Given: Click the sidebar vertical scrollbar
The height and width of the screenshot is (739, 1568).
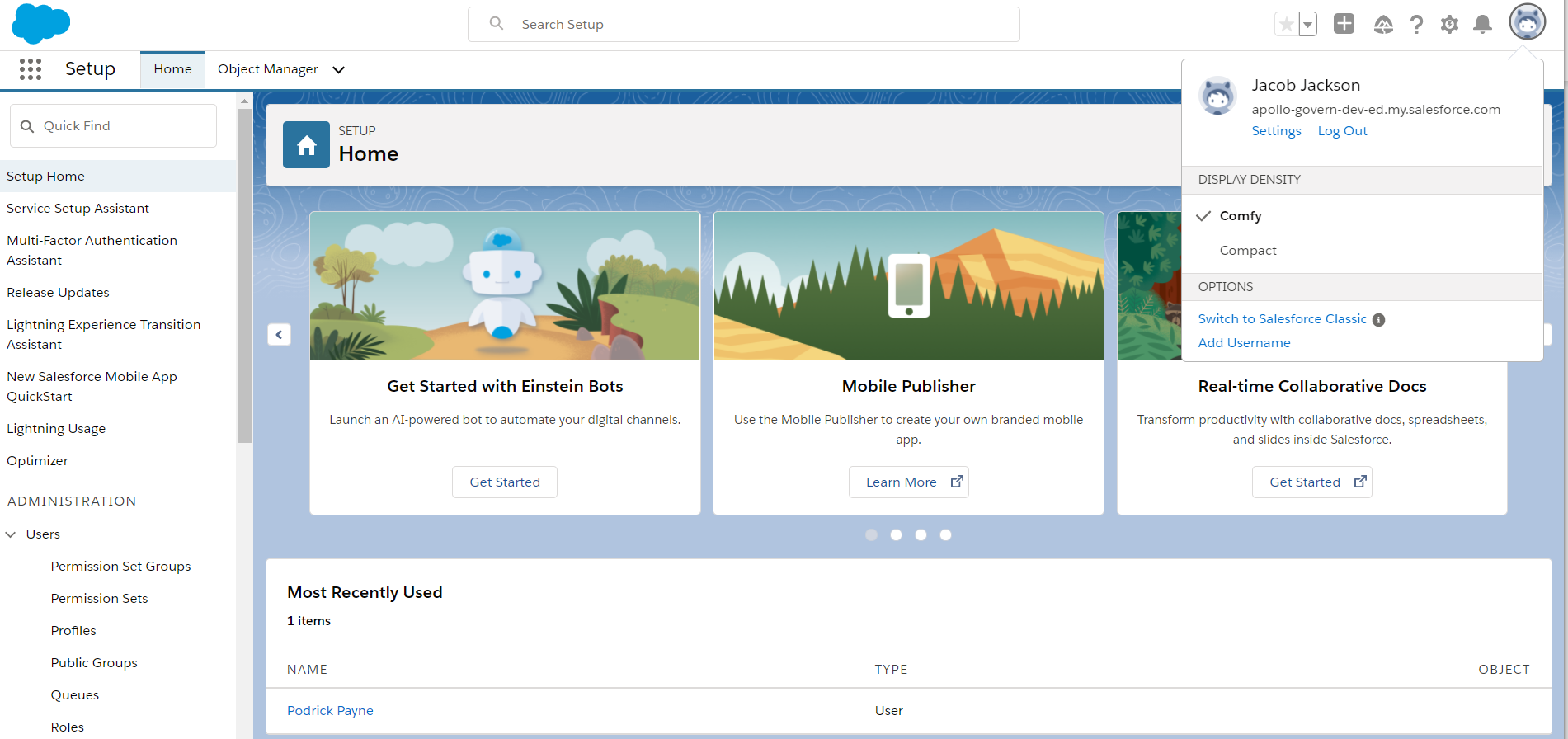Looking at the screenshot, I should 244,276.
